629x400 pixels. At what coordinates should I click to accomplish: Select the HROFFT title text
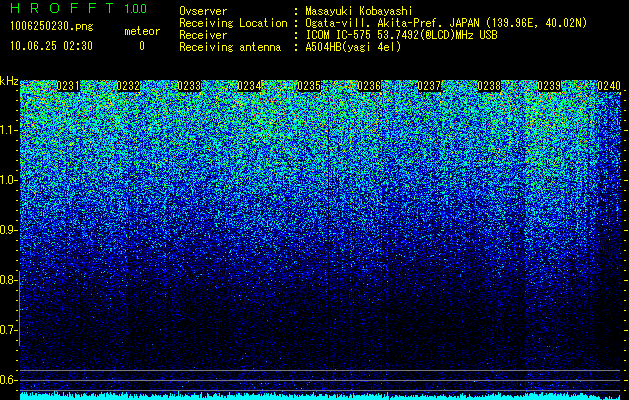click(62, 8)
